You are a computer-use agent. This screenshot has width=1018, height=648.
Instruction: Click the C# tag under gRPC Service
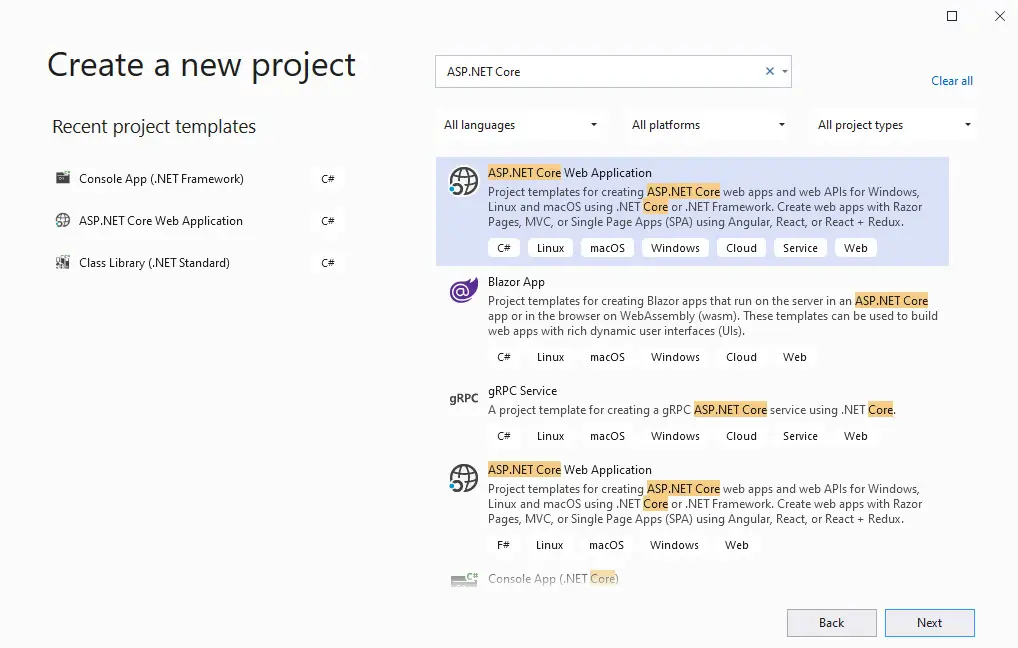504,436
